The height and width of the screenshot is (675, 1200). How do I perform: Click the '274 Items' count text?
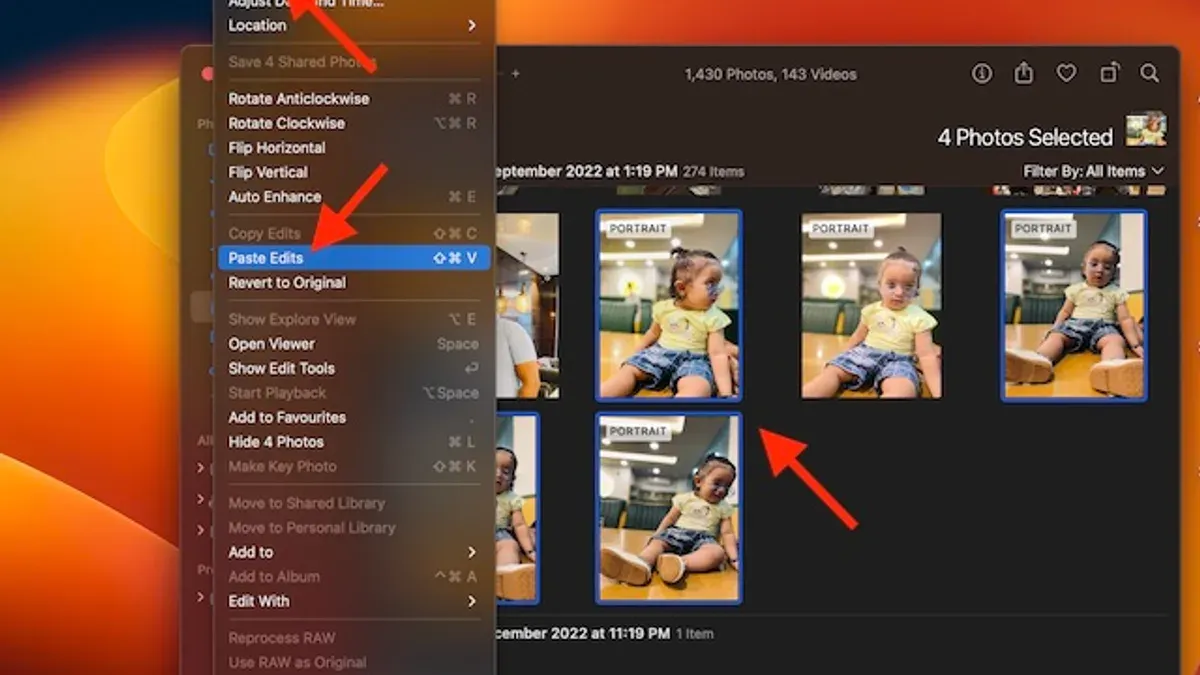[x=713, y=172]
